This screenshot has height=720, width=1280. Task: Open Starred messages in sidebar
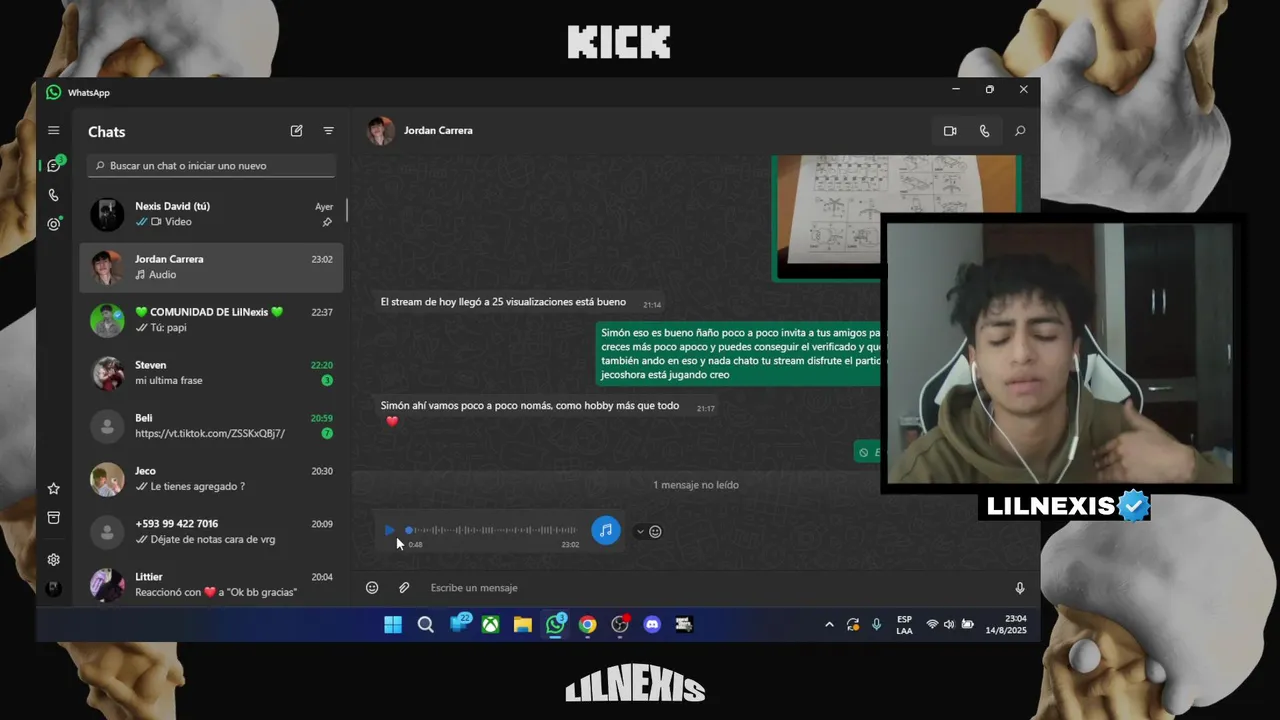54,488
